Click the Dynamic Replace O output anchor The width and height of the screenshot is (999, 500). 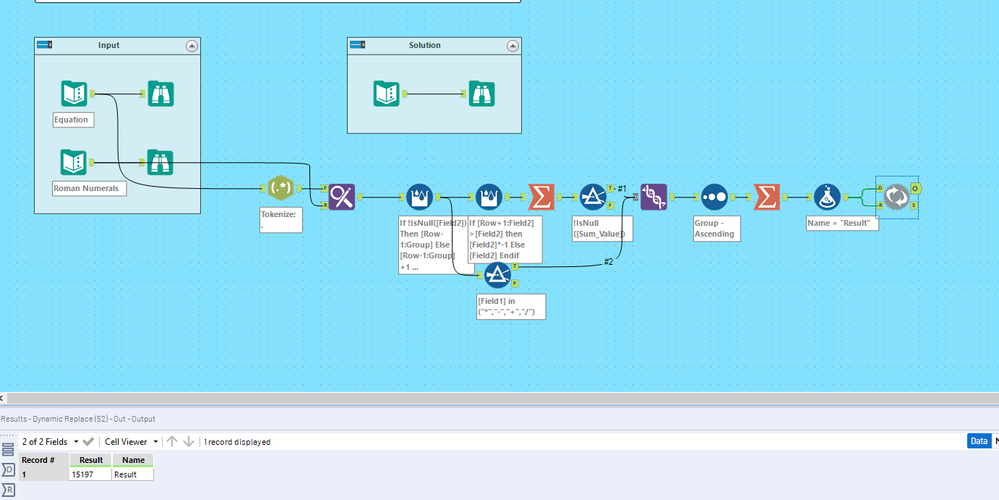[916, 188]
